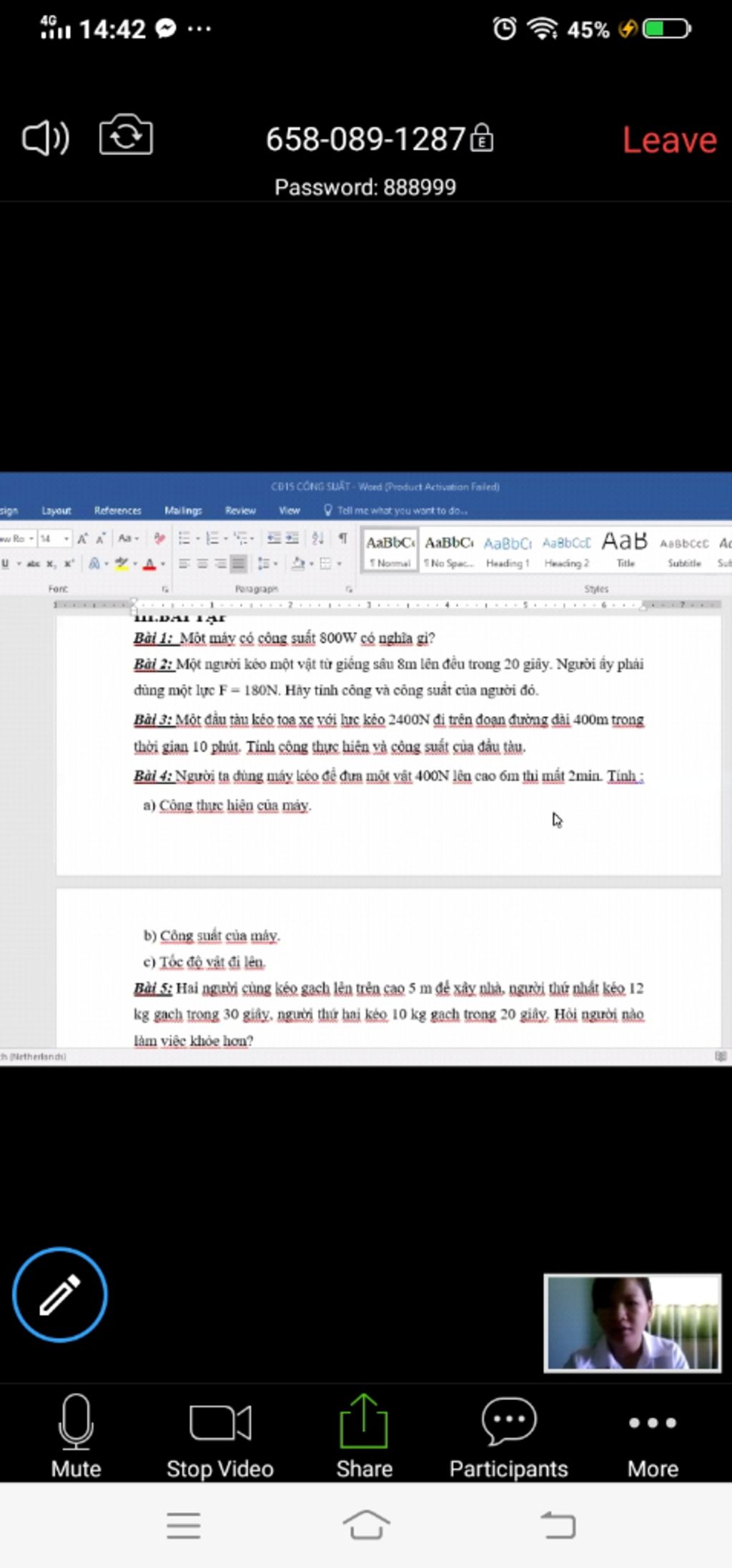
Task: Apply the Subtitle style
Action: [684, 550]
